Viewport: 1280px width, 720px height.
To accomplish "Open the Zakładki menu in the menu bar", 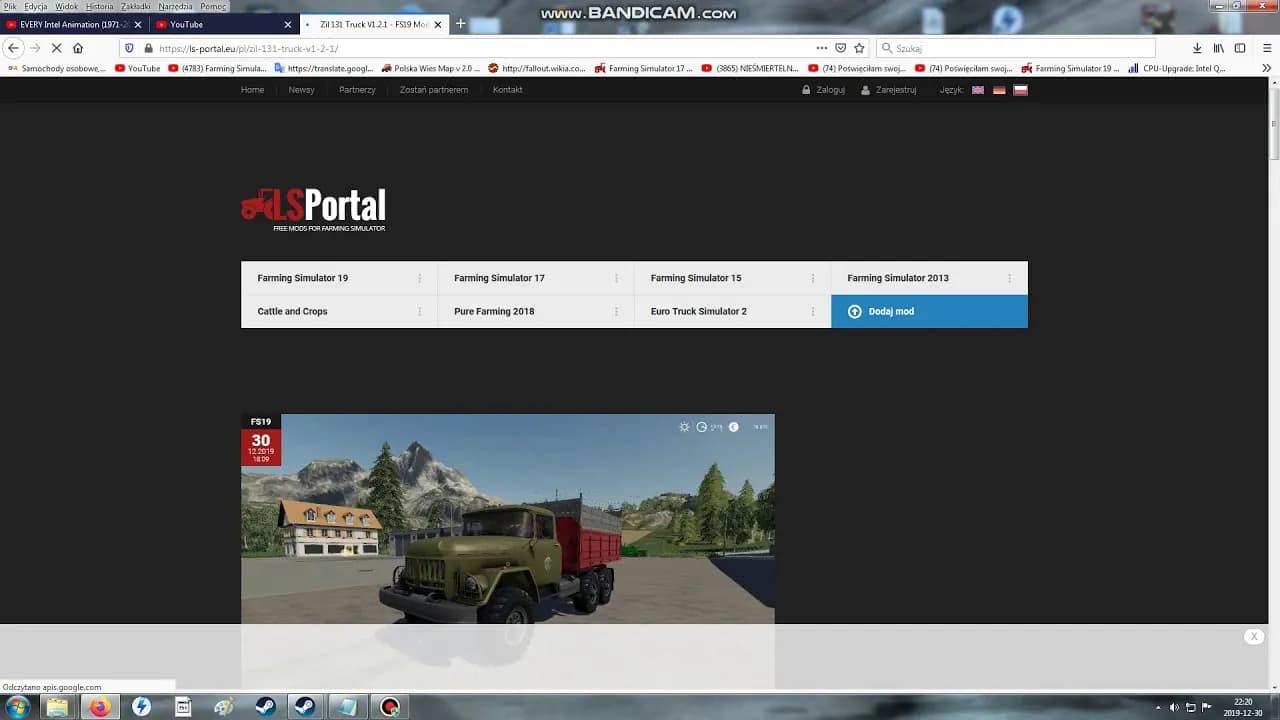I will pos(136,6).
